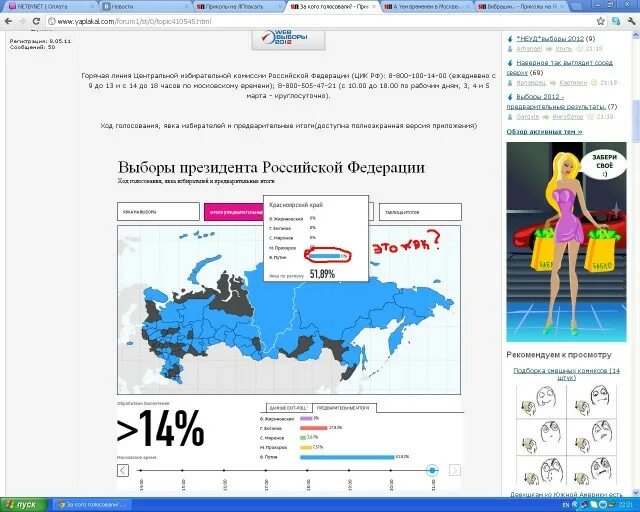Click the page scrollbar up arrow
The width and height of the screenshot is (640, 512).
(636, 34)
